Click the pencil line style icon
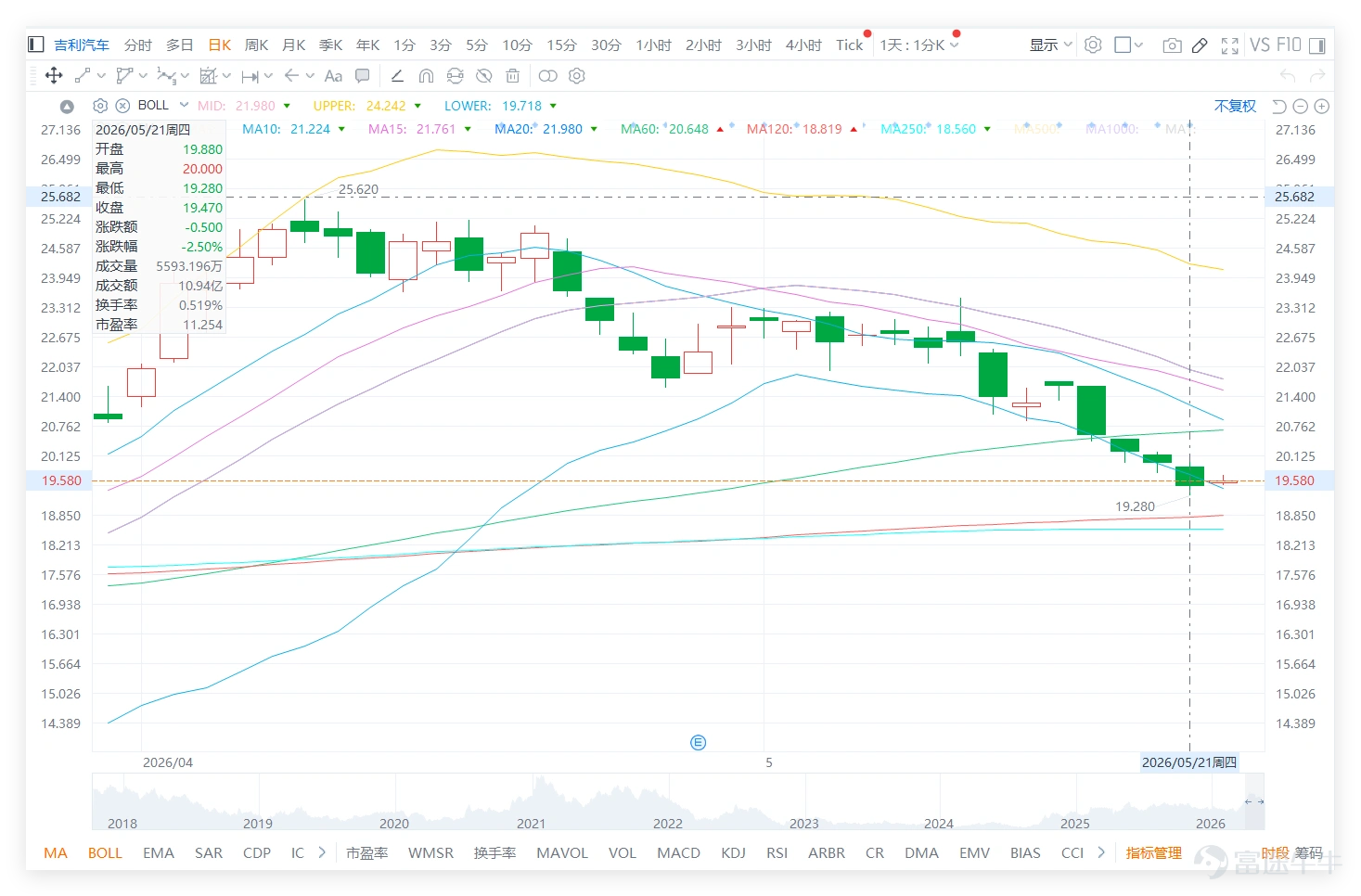This screenshot has width=1361, height=896. point(397,76)
